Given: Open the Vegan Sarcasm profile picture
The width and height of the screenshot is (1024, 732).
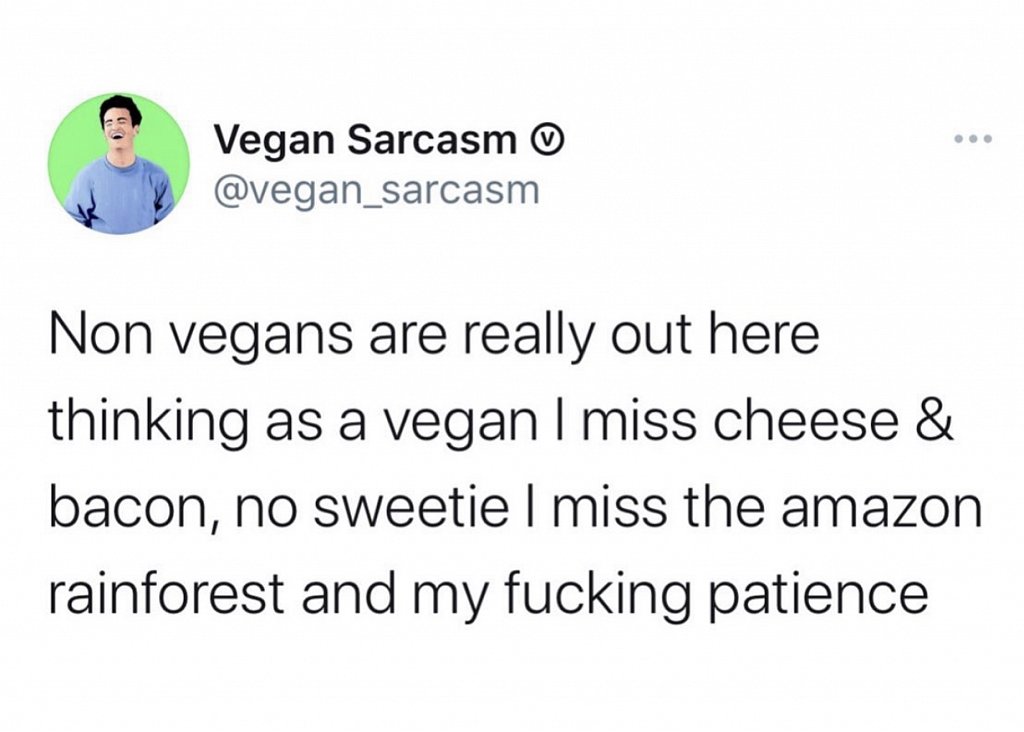Looking at the screenshot, I should 119,164.
